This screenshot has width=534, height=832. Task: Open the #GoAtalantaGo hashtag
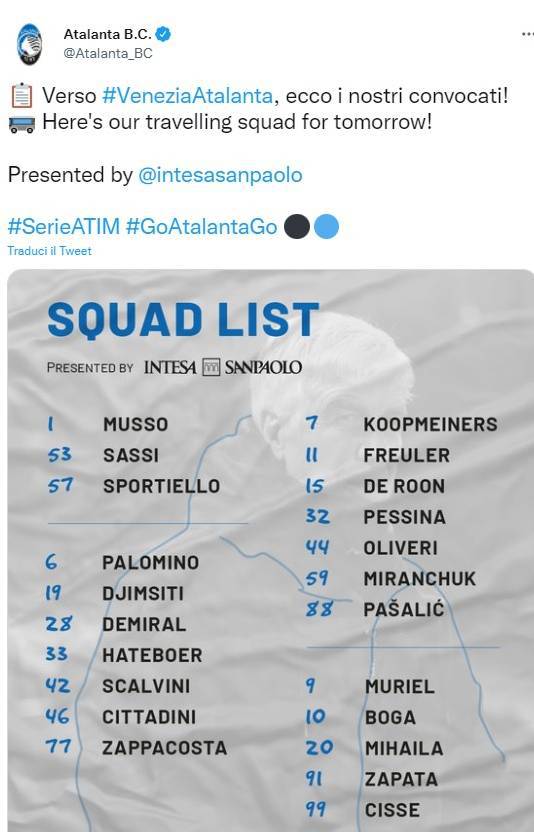(201, 227)
